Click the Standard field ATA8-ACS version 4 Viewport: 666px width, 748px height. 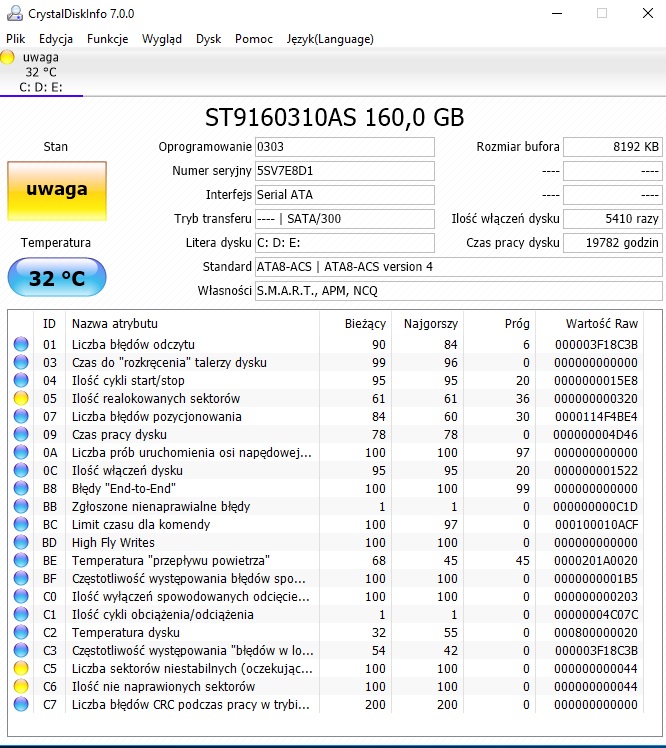click(x=458, y=267)
